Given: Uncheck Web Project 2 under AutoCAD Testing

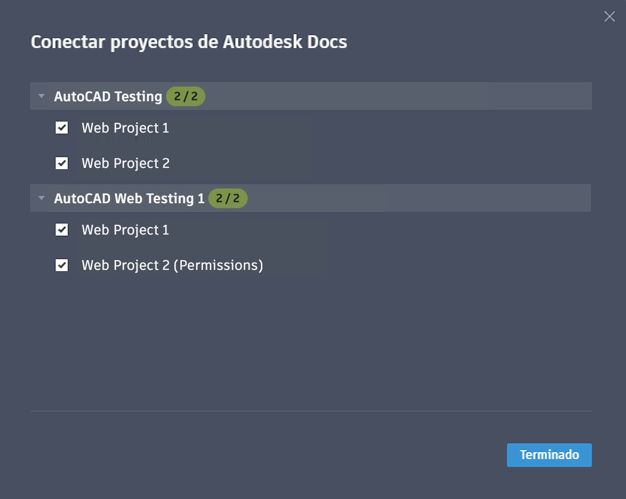Looking at the screenshot, I should click(x=62, y=163).
